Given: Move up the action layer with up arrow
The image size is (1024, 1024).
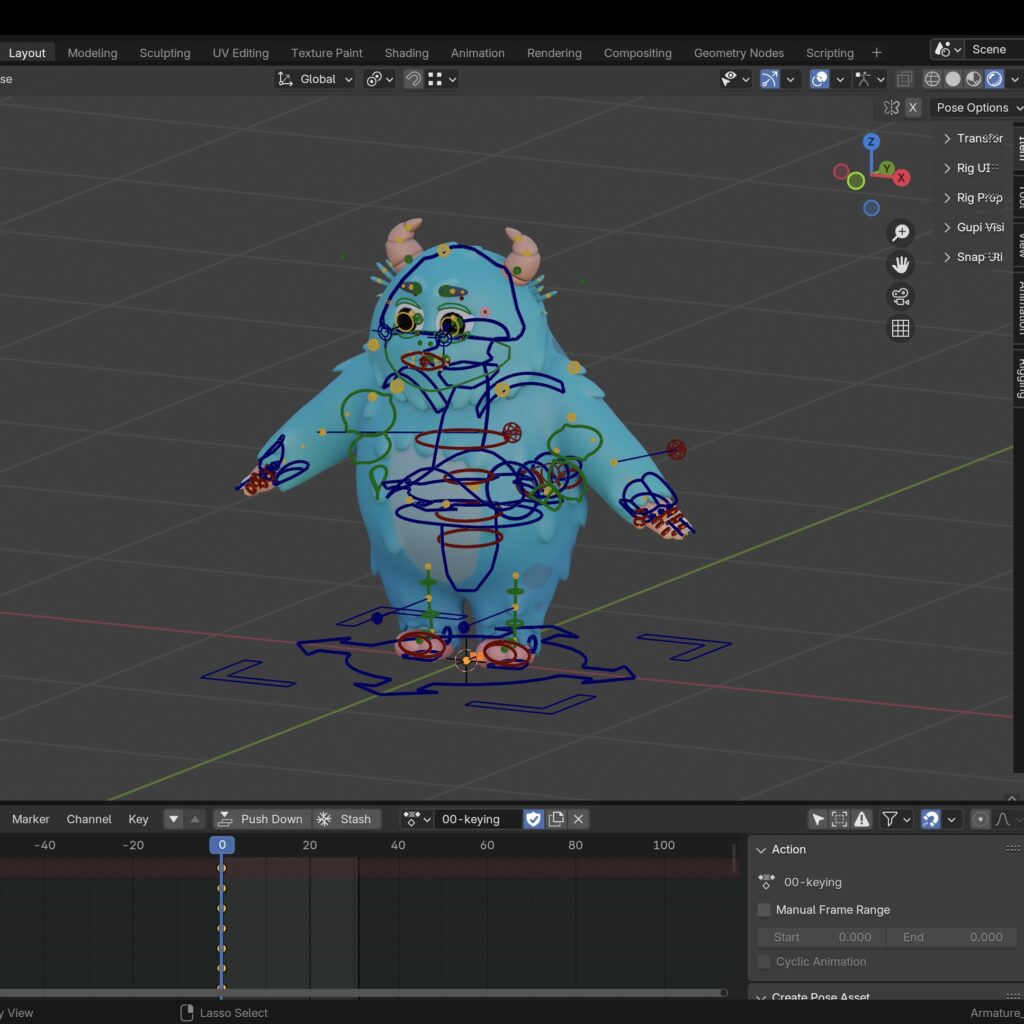Looking at the screenshot, I should tap(195, 819).
